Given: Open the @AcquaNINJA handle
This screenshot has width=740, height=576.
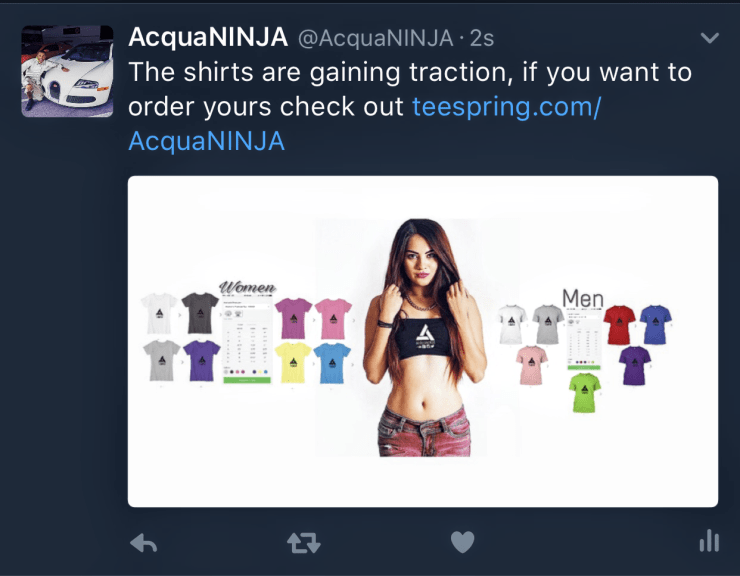Looking at the screenshot, I should 376,38.
